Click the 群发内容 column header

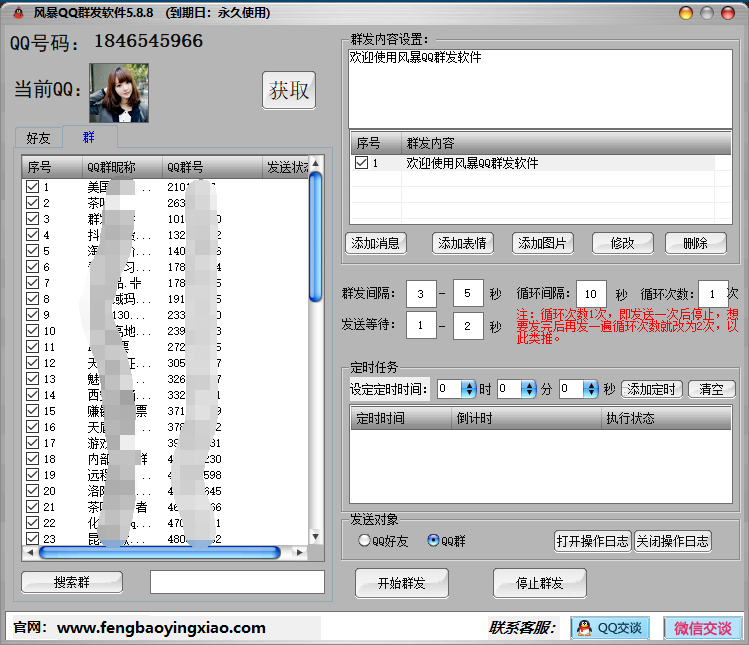click(x=566, y=143)
